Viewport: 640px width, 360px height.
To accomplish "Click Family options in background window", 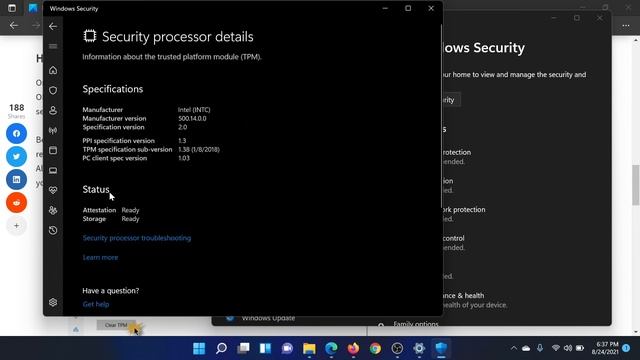I will (x=416, y=324).
